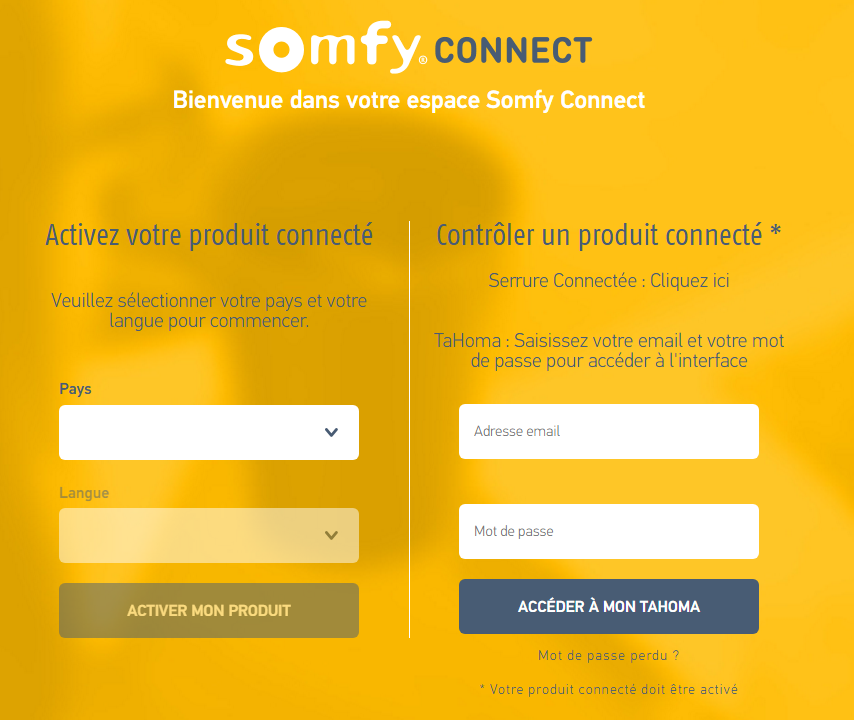Image resolution: width=854 pixels, height=720 pixels.
Task: Click the Somfy logo at top
Action: (326, 47)
